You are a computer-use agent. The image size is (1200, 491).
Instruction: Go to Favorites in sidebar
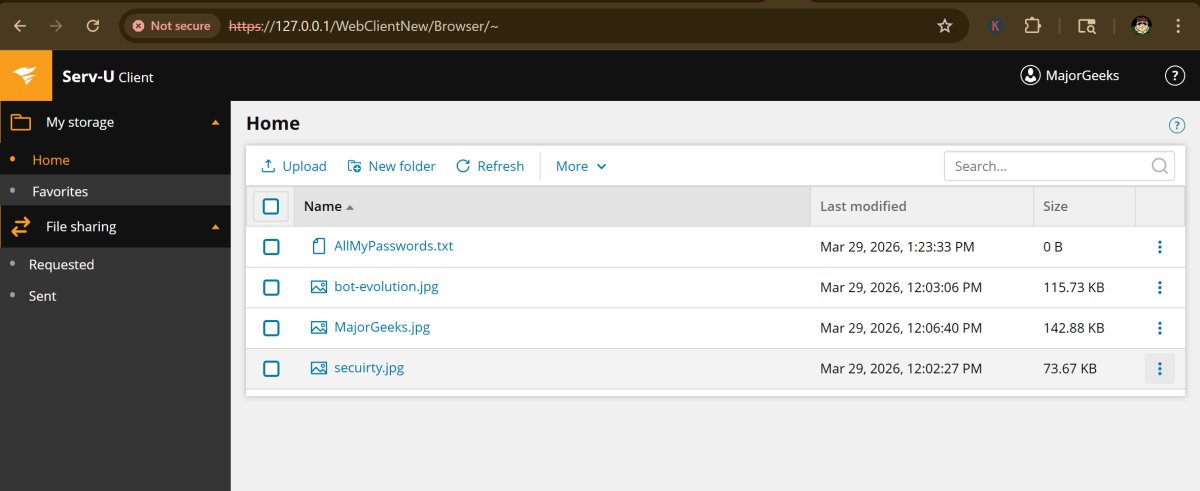coord(60,191)
